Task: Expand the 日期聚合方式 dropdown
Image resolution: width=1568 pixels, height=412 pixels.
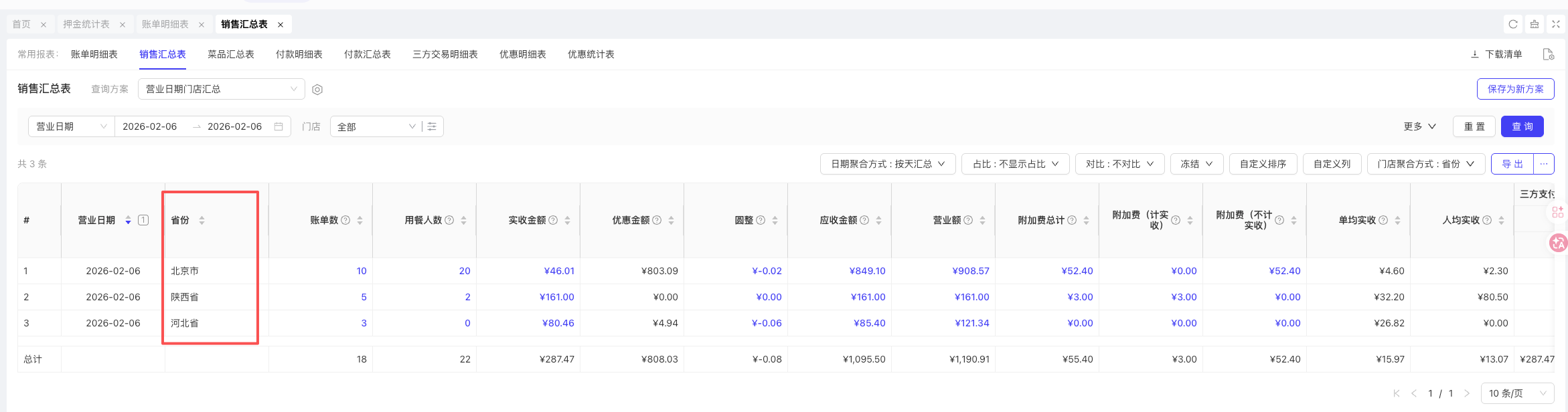Action: click(887, 164)
